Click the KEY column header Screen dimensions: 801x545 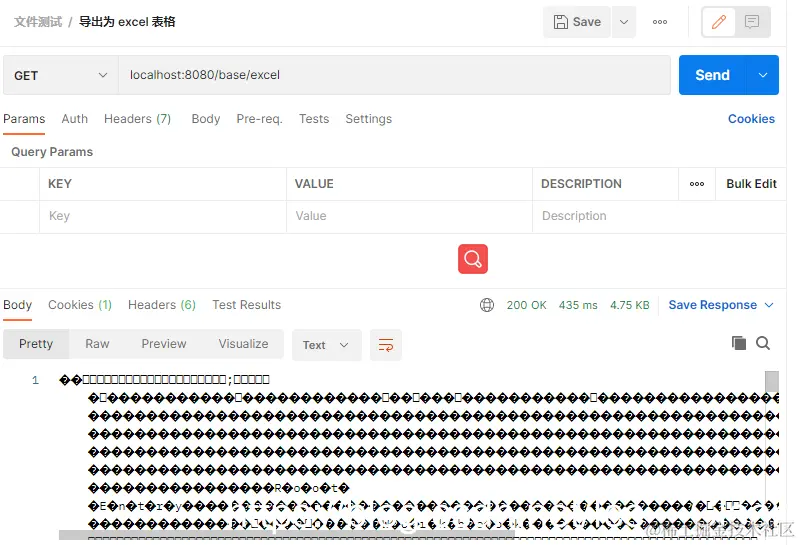click(60, 184)
